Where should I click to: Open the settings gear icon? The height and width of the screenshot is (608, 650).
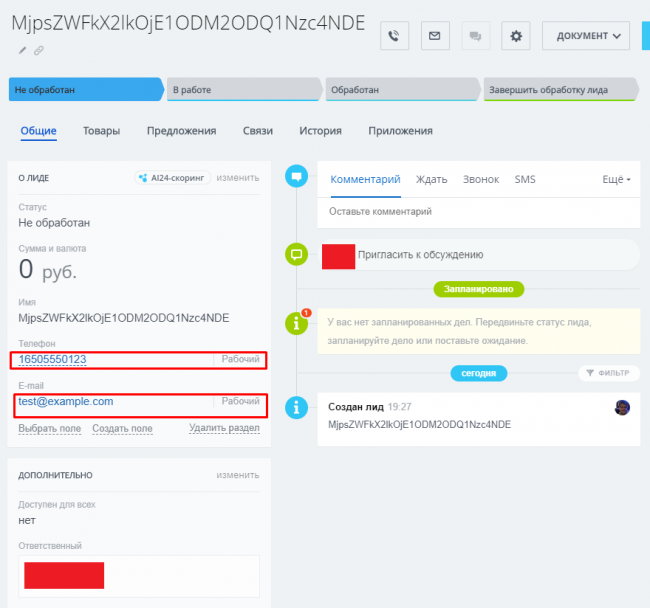pyautogui.click(x=516, y=36)
